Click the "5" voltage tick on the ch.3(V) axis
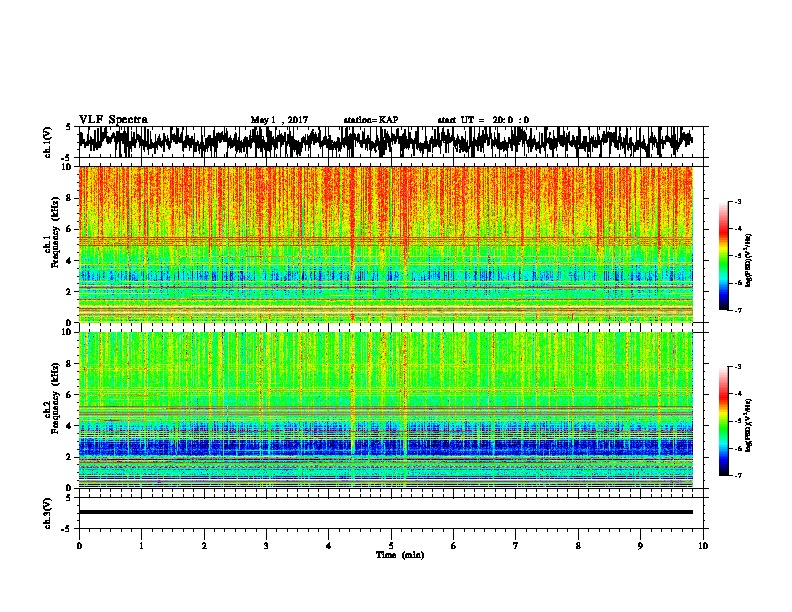Screen dimensions: 792x612 click(69, 498)
